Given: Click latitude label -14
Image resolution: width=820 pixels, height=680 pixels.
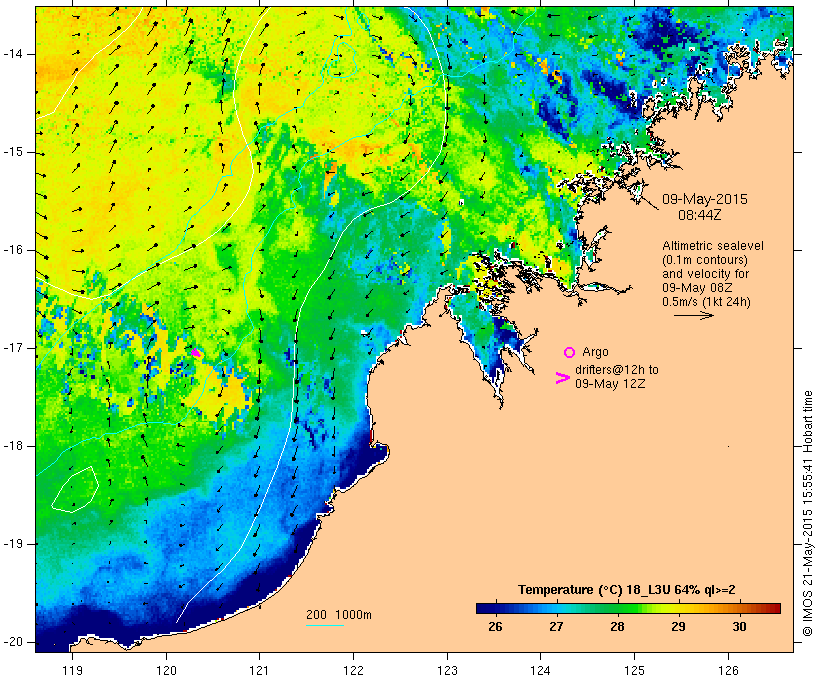Looking at the screenshot, I should [13, 54].
